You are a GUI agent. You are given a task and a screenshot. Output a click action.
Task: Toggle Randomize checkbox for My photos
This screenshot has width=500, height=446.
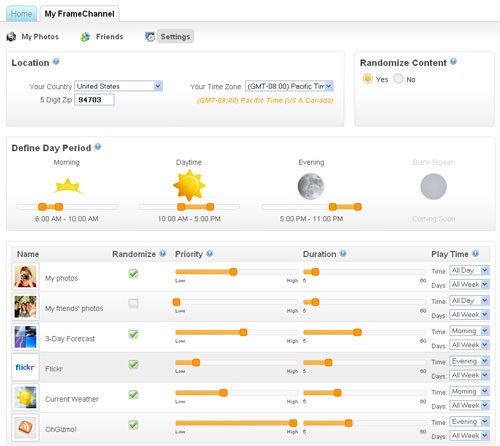133,274
